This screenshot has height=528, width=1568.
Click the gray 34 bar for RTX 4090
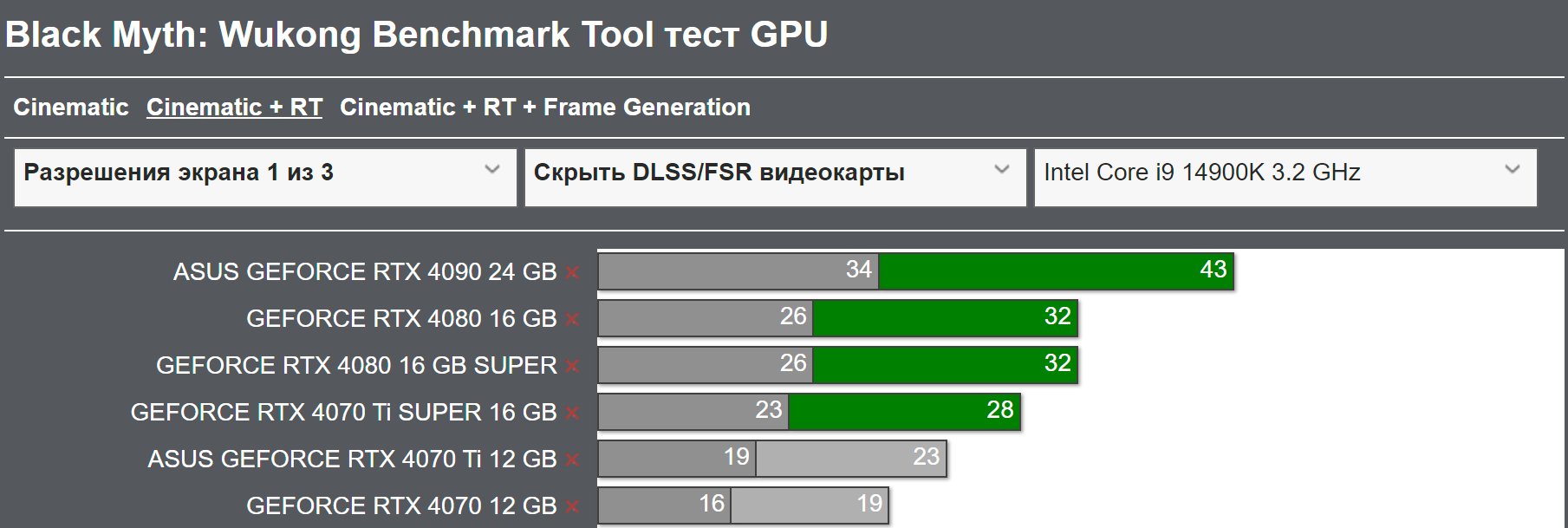point(738,271)
